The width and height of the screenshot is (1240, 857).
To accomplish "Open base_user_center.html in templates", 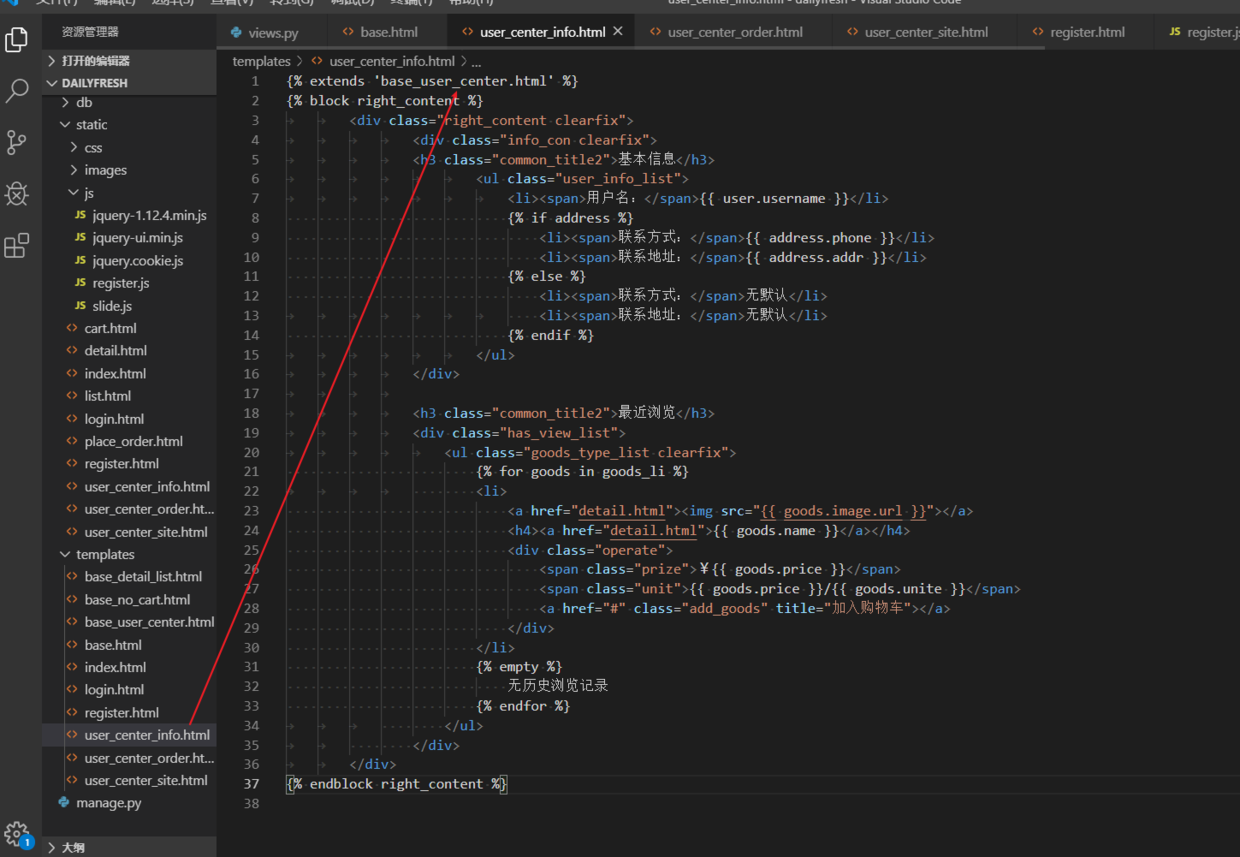I will (x=149, y=622).
